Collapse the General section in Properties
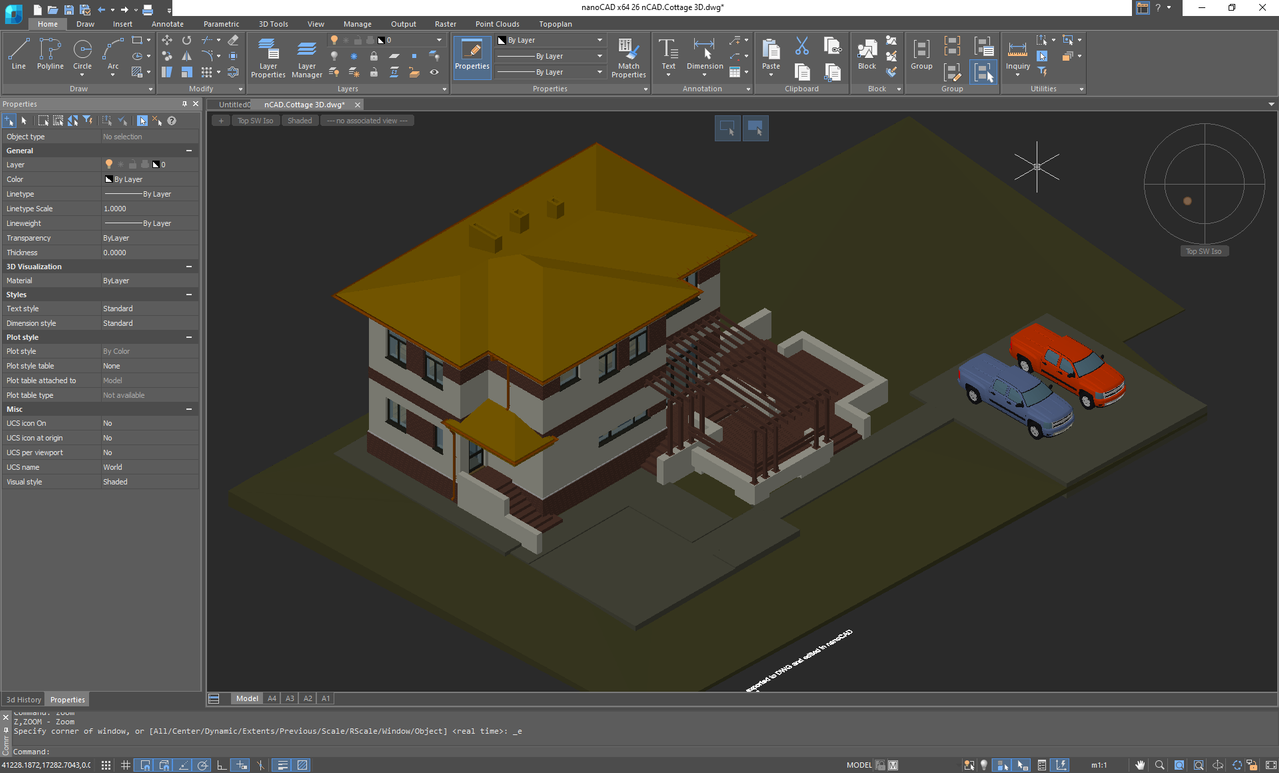The height and width of the screenshot is (773, 1279). pos(189,150)
